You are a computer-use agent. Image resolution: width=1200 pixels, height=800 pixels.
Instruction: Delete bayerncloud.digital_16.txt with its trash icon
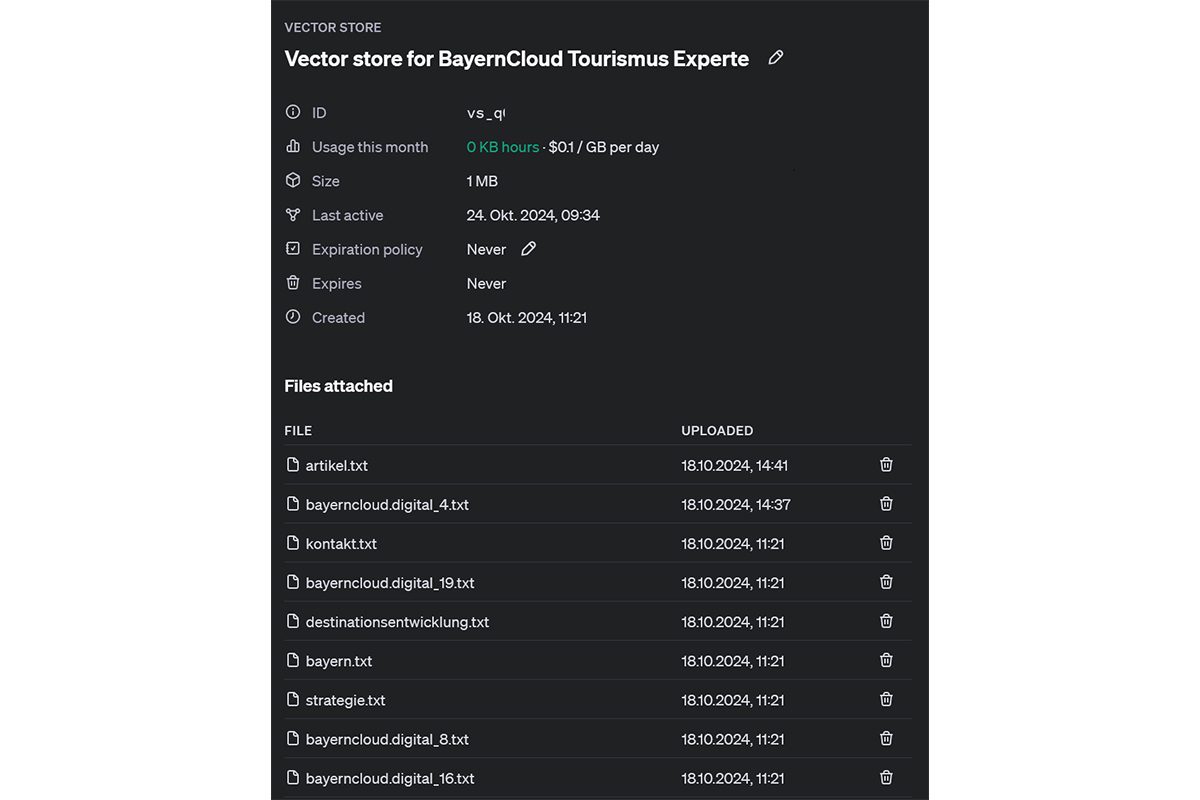pos(886,777)
